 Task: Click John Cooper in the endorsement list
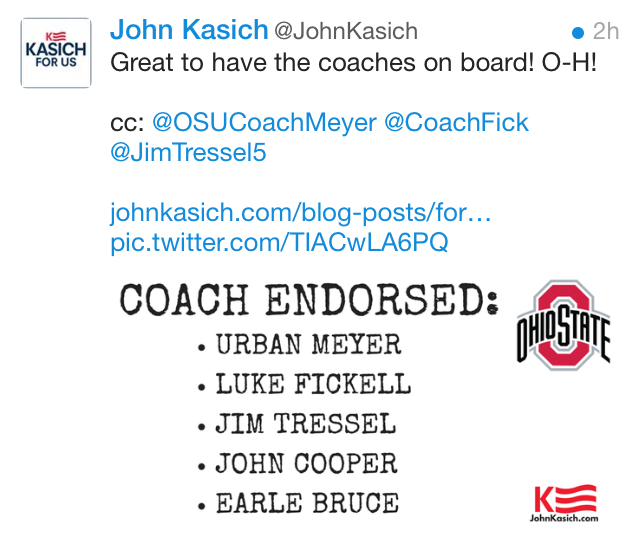[x=306, y=463]
